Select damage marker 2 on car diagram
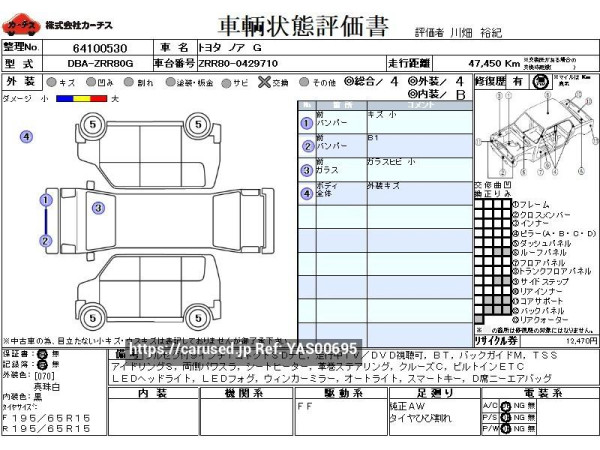Viewport: 600px width, 450px height. click(x=45, y=240)
